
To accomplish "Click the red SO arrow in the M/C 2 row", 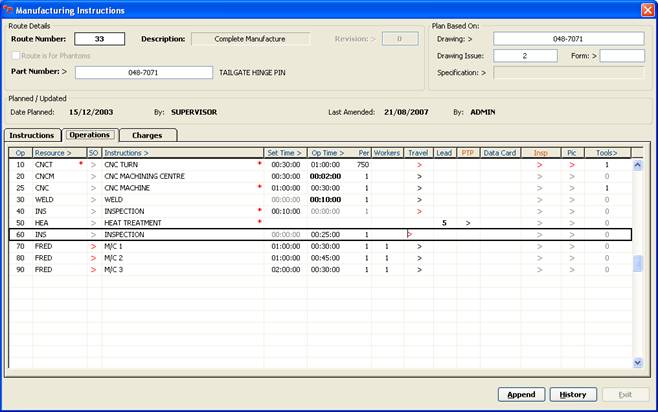I will 94,258.
